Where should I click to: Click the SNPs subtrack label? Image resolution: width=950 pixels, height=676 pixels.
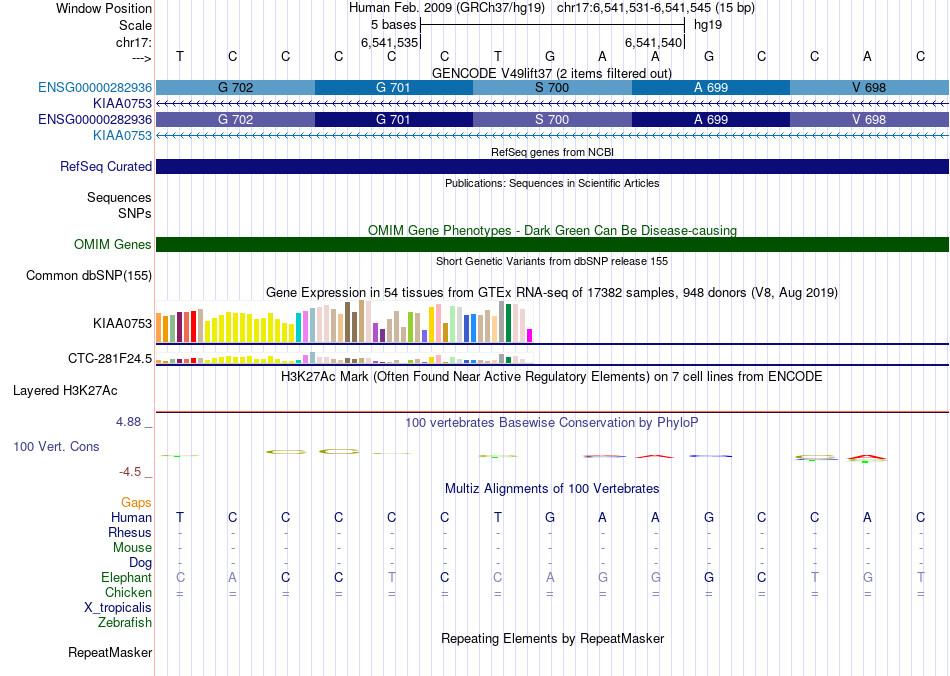click(x=135, y=213)
